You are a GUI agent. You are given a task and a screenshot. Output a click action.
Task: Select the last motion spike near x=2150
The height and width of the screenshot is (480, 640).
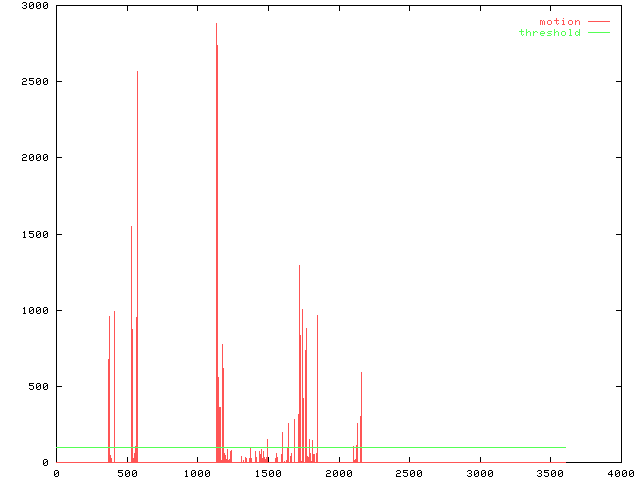tap(361, 374)
